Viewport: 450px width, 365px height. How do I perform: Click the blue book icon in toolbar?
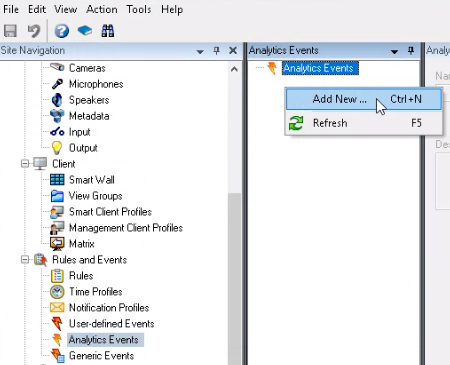[85, 31]
